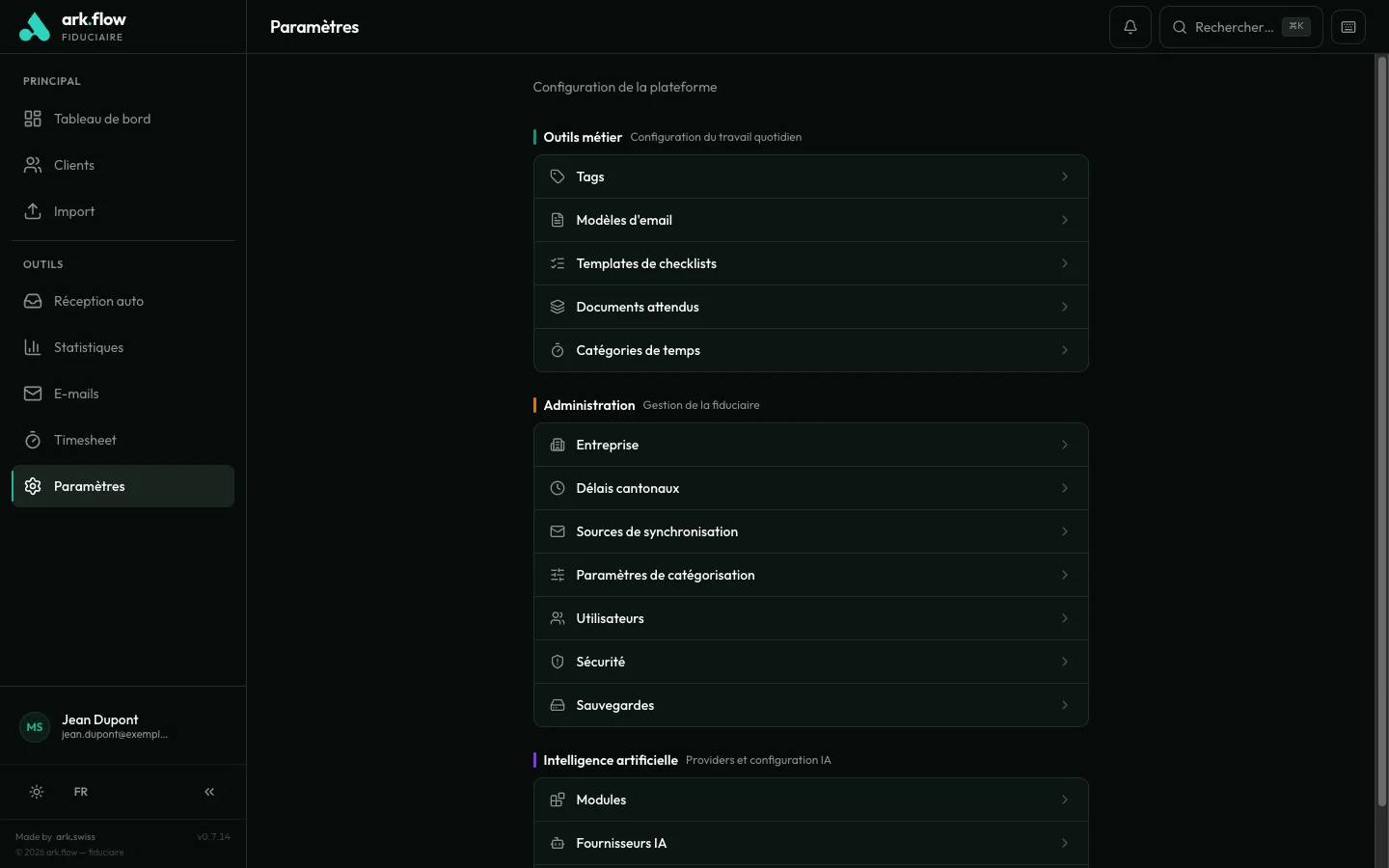
Task: Toggle light/dark theme sun icon
Action: point(37,792)
